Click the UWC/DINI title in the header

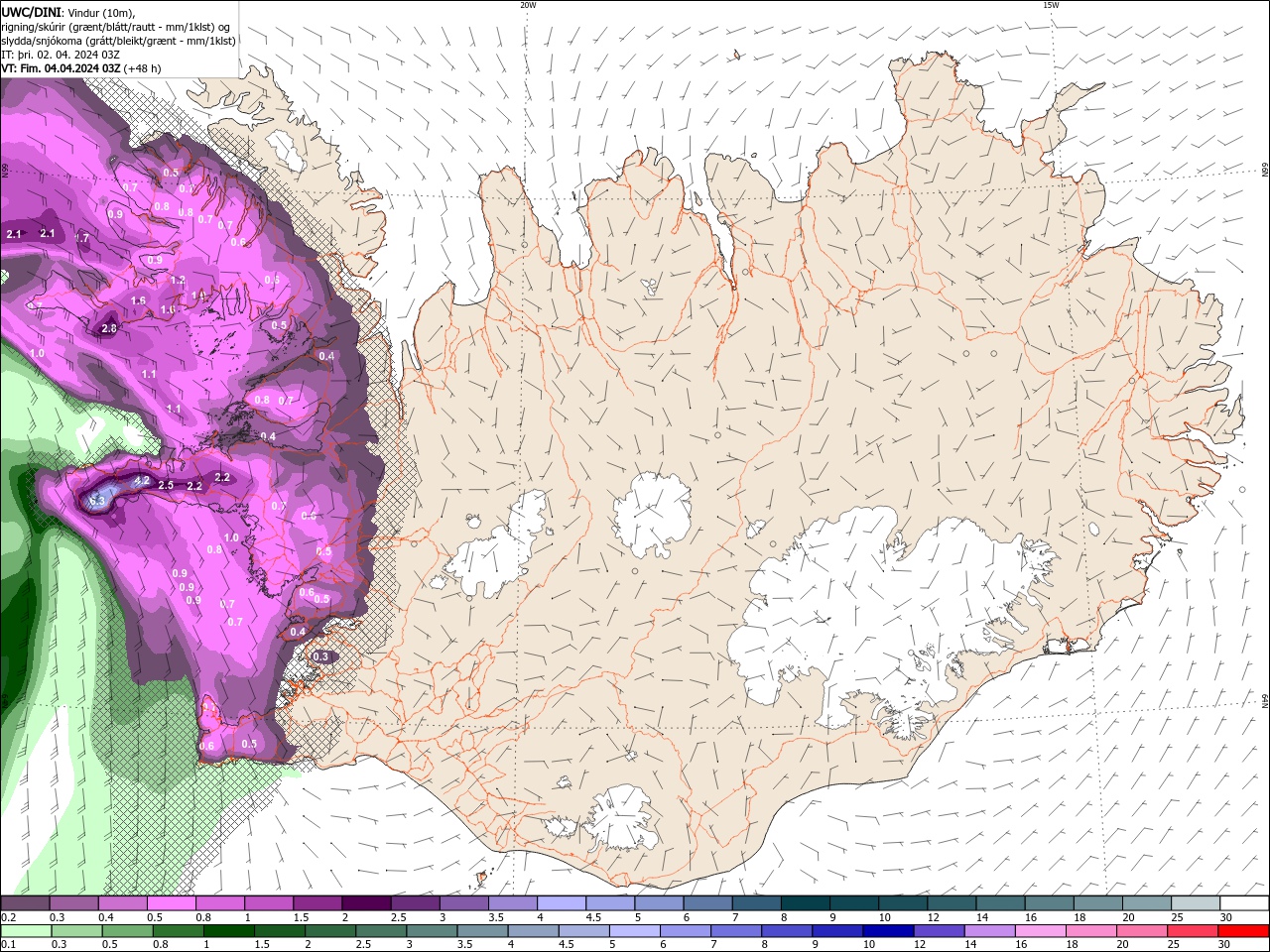click(31, 11)
